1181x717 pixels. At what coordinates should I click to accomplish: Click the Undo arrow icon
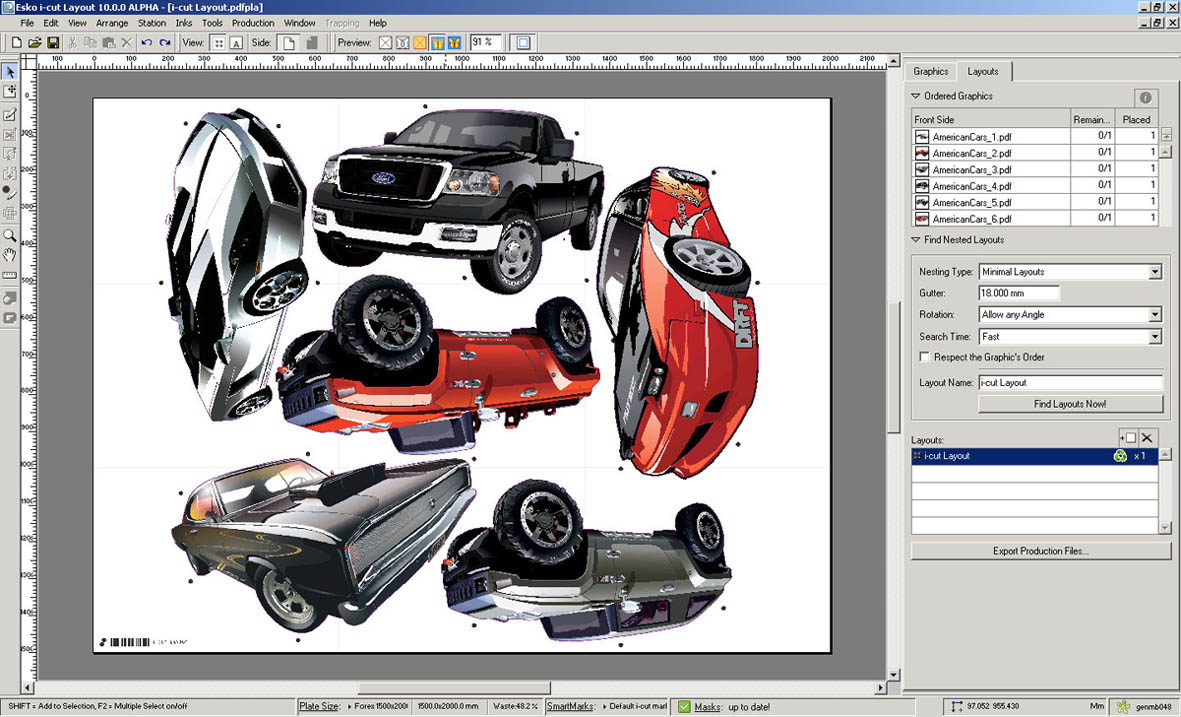coord(147,43)
